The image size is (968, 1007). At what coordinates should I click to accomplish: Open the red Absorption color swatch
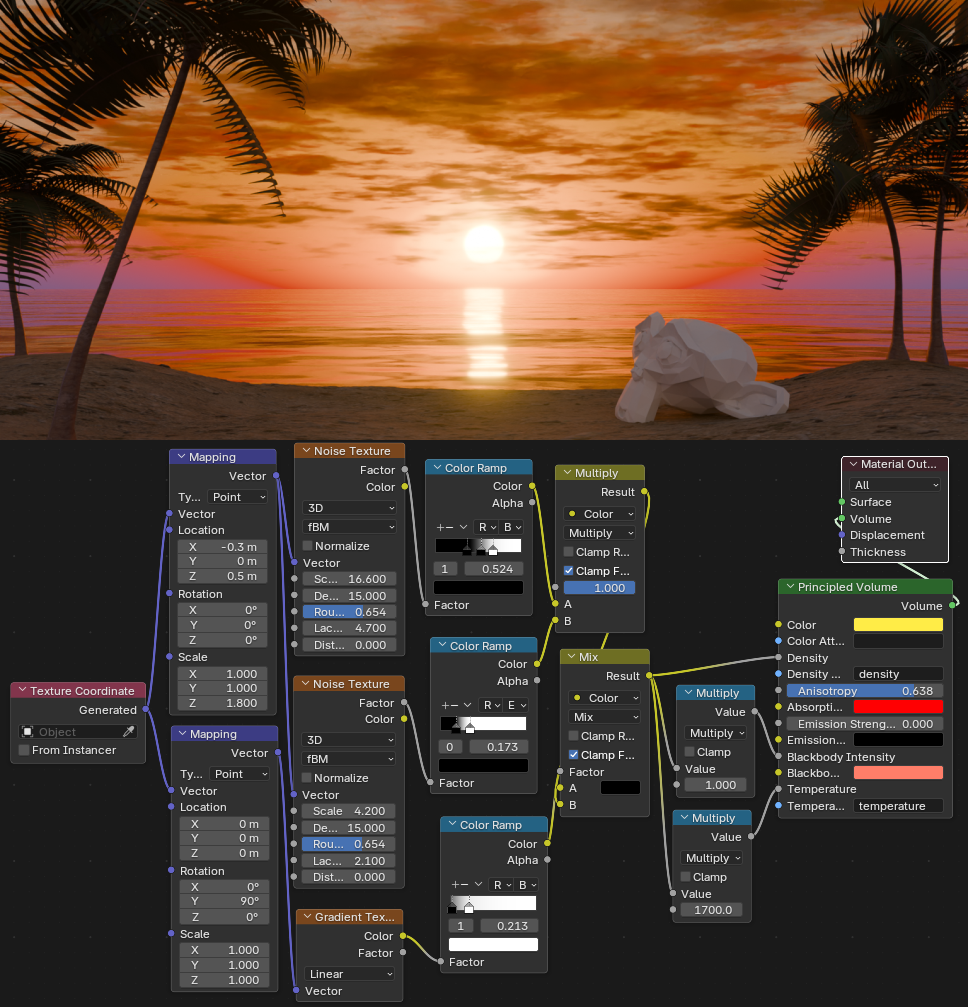click(897, 707)
